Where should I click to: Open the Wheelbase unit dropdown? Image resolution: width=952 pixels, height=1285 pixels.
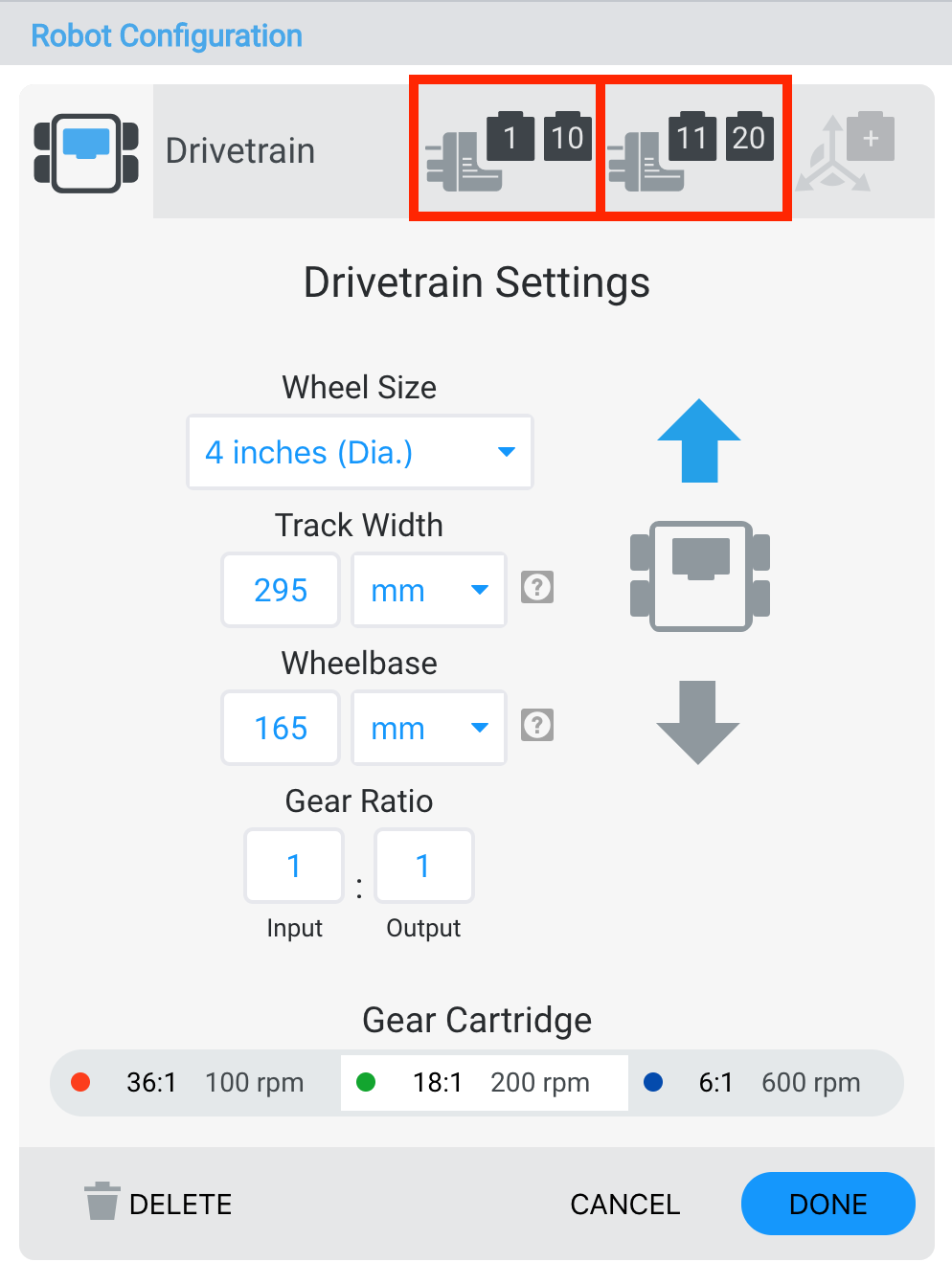428,728
